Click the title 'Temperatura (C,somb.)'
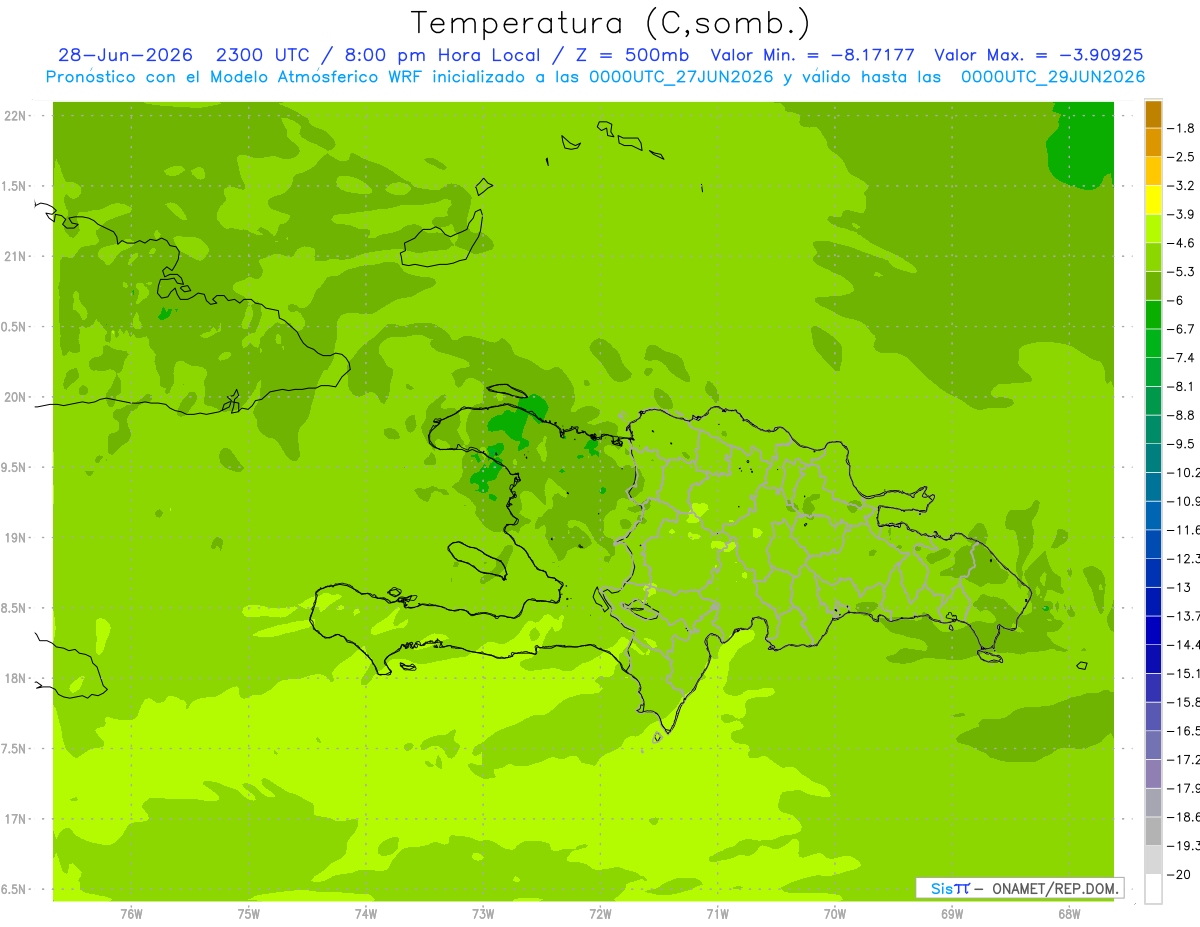The height and width of the screenshot is (927, 1200). pyautogui.click(x=610, y=23)
